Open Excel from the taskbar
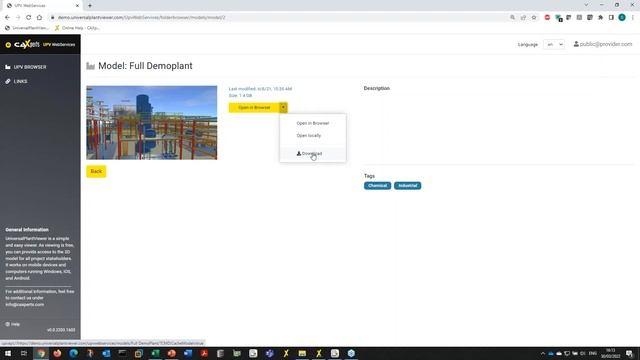 point(155,353)
